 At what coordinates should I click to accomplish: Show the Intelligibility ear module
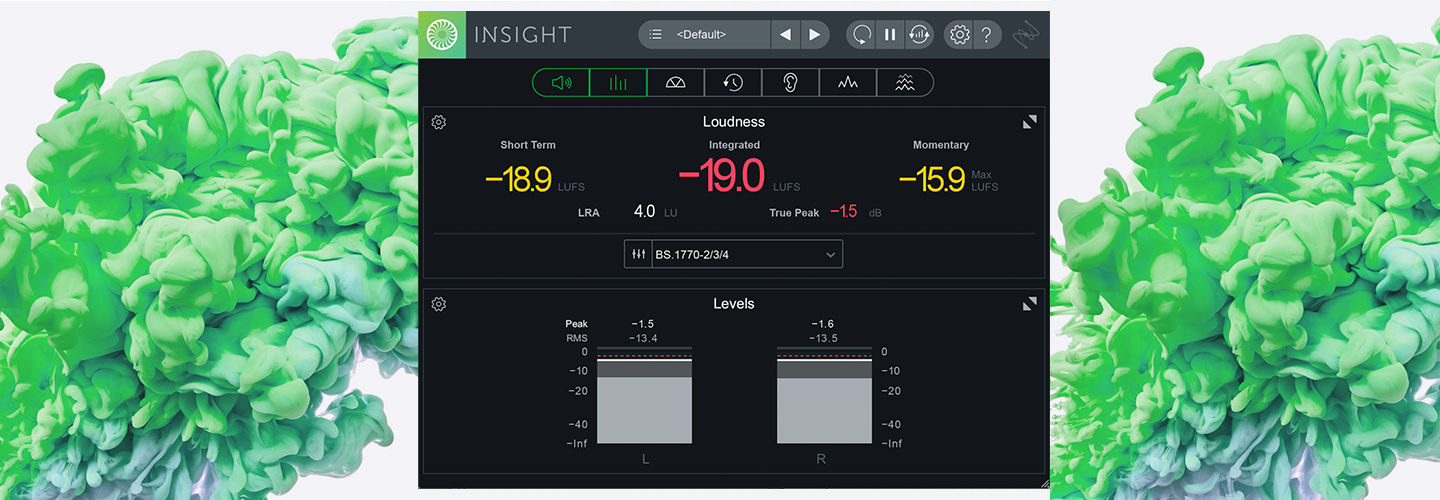click(790, 83)
